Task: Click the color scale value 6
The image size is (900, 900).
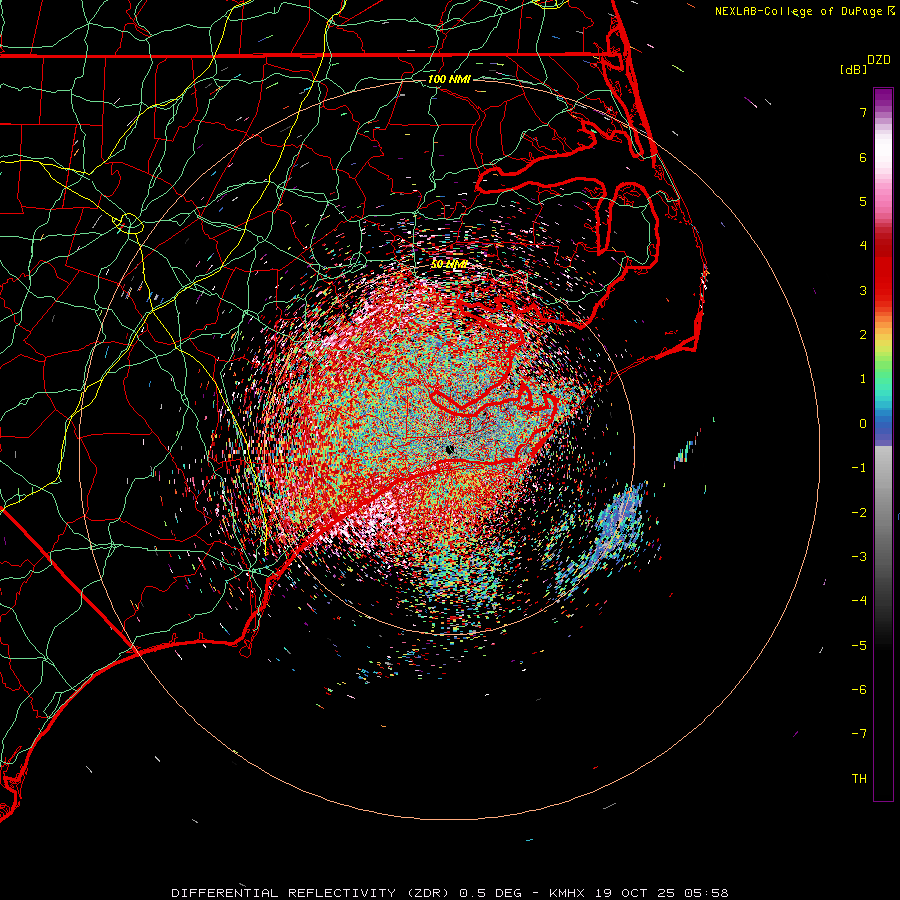Action: click(863, 157)
